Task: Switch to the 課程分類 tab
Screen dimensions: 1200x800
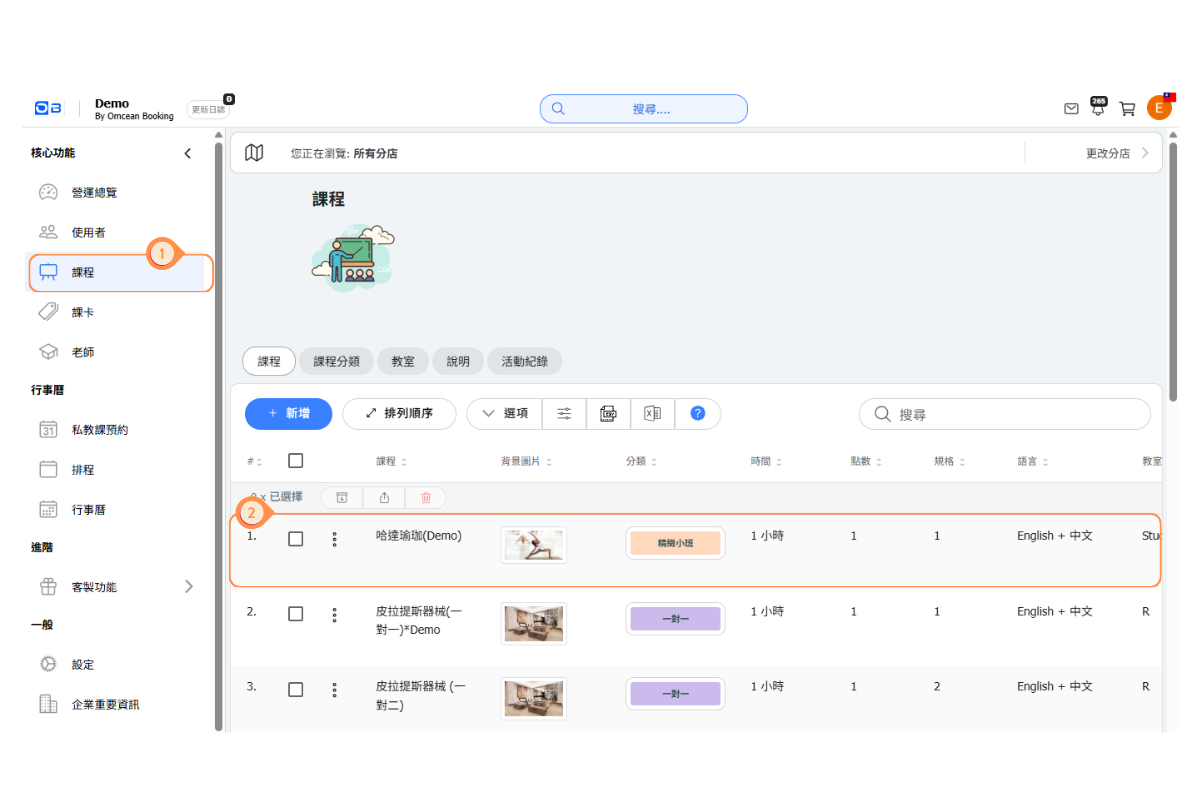Action: (x=336, y=361)
